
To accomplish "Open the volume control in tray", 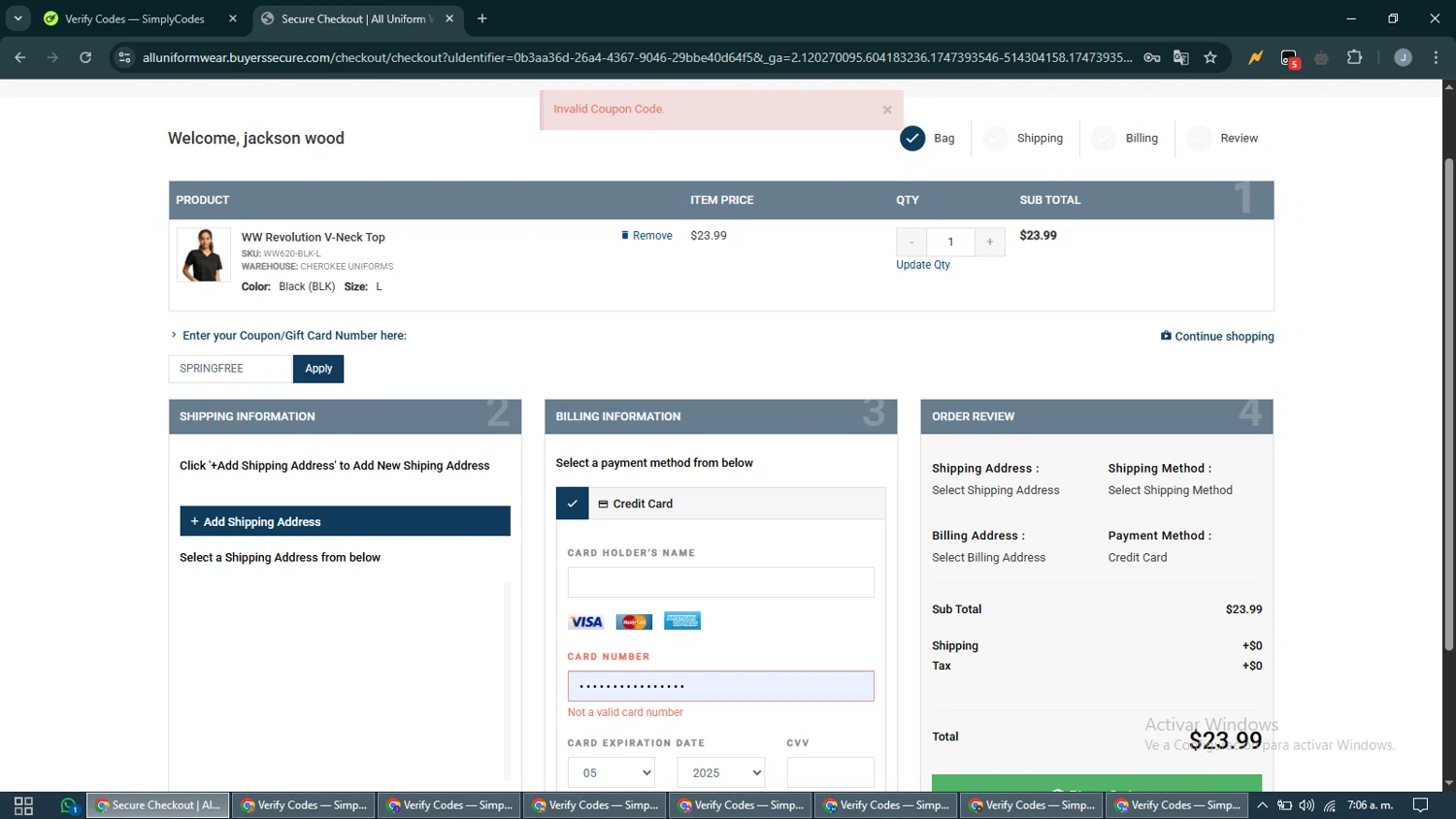I will 1307,805.
